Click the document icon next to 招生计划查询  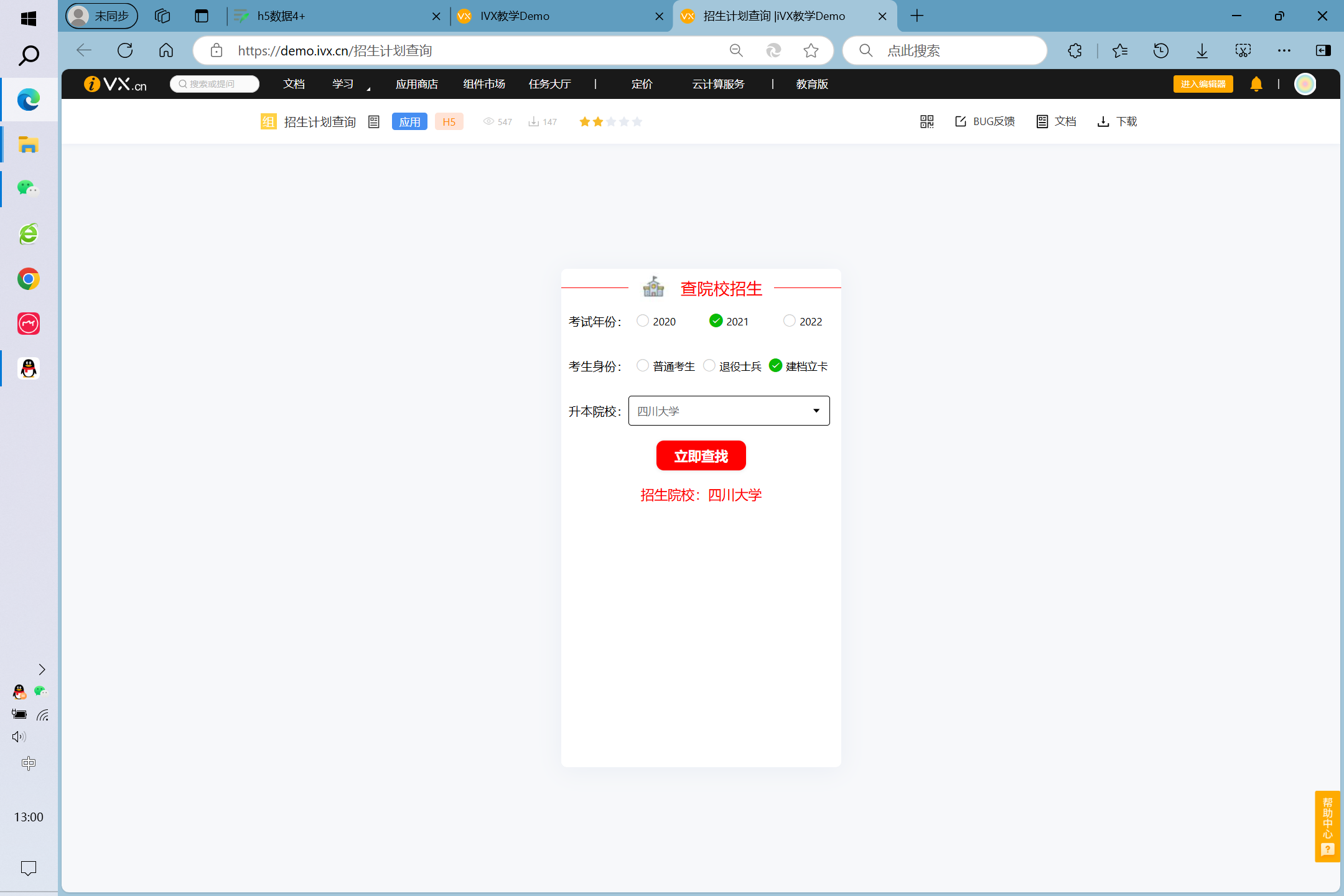373,121
